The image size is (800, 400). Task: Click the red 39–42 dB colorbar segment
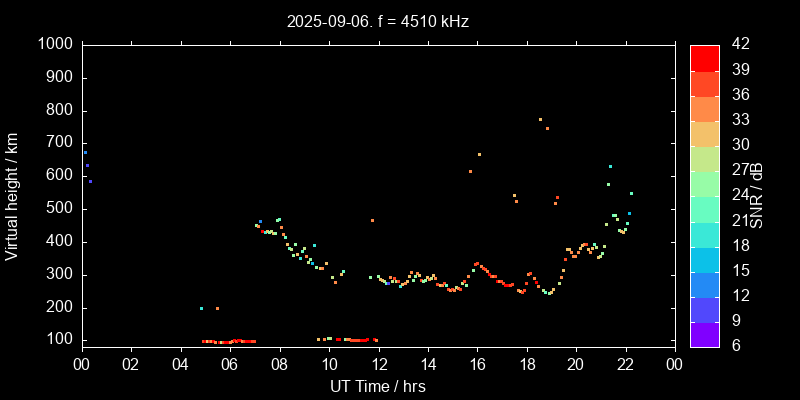(705, 57)
